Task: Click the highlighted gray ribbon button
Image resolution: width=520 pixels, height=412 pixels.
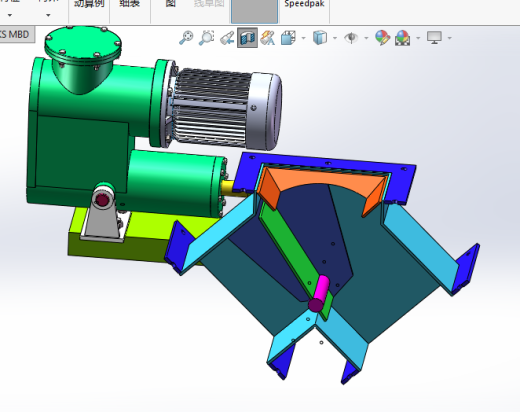Action: pos(254,11)
